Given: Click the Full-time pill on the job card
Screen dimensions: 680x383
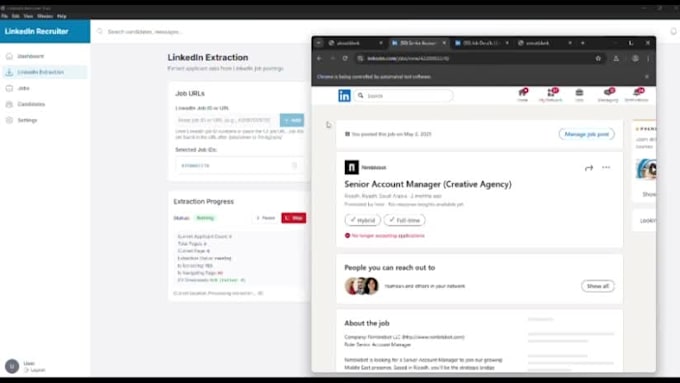Looking at the screenshot, I should click(x=405, y=220).
